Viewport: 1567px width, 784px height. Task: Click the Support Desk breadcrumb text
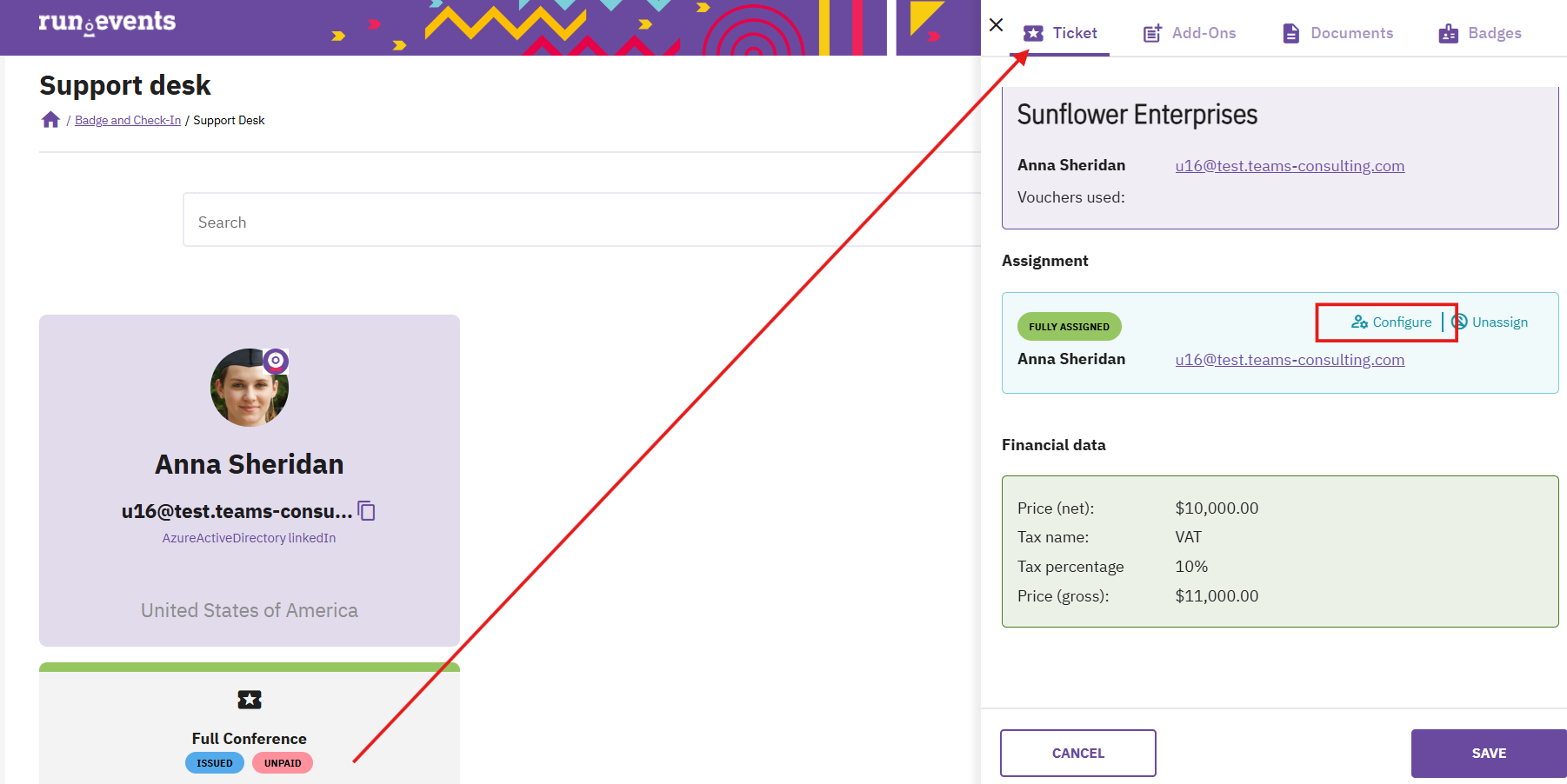click(229, 121)
